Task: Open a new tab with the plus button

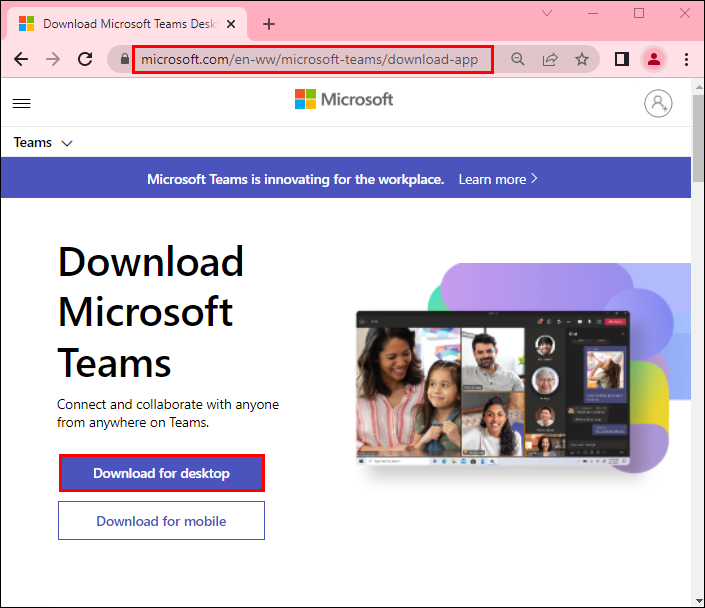Action: point(269,24)
